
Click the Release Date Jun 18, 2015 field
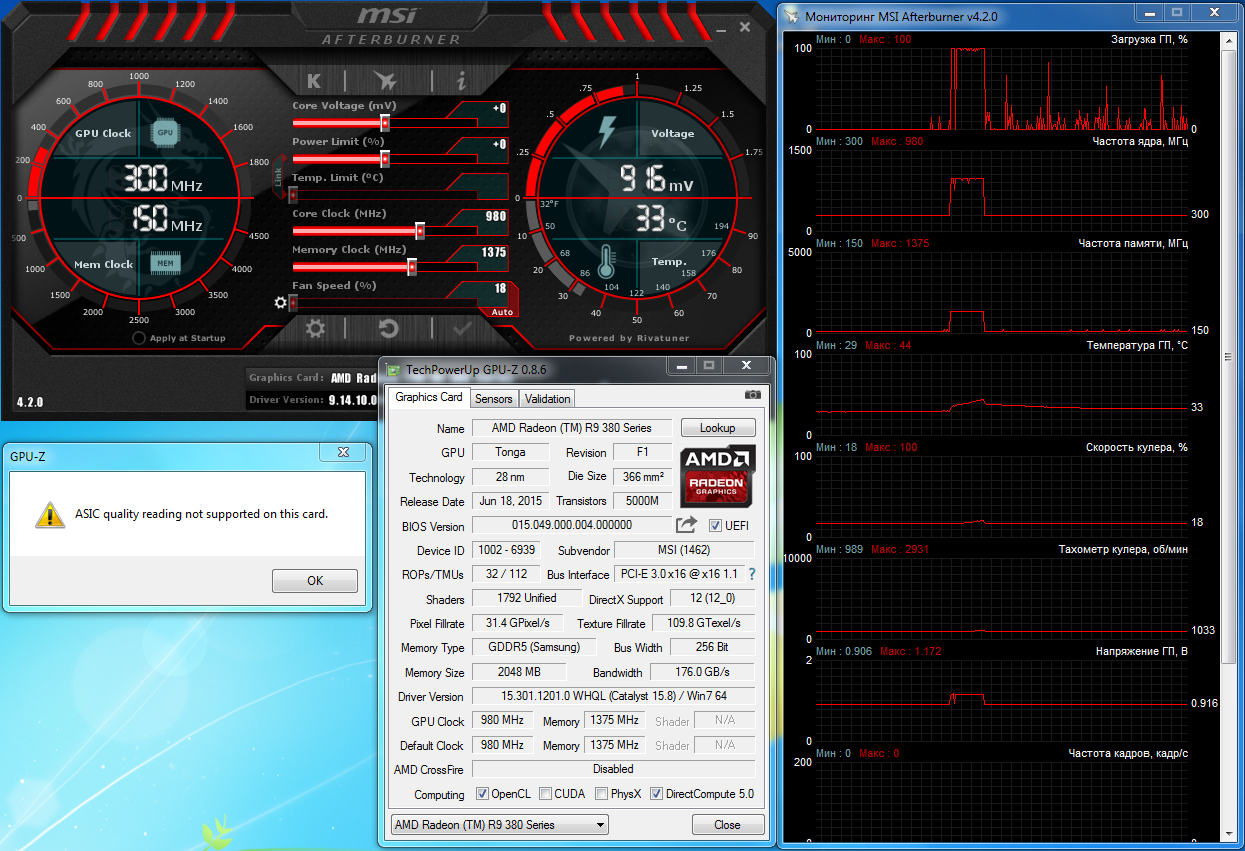(x=511, y=501)
